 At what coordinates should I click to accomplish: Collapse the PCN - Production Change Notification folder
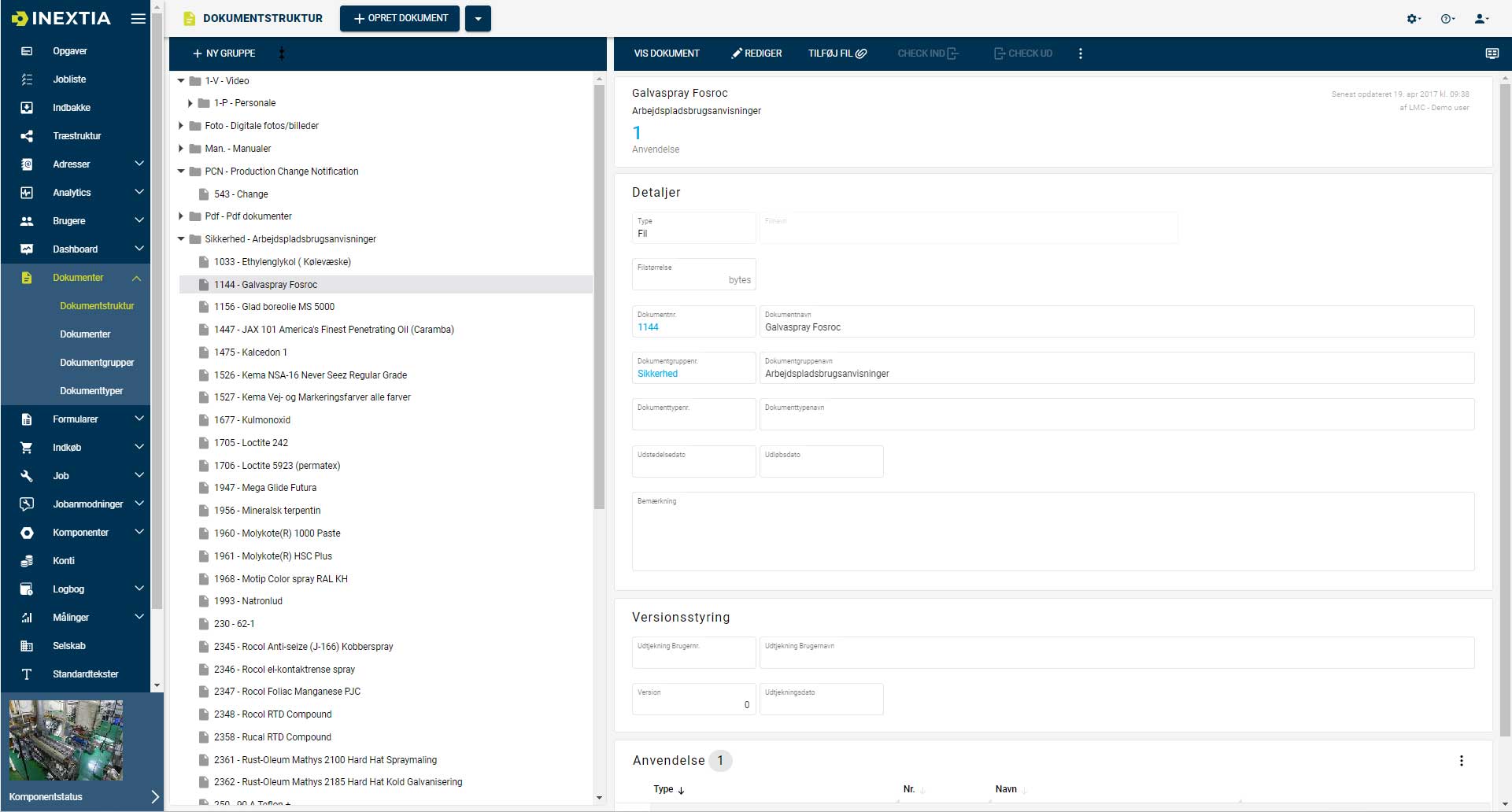(x=180, y=171)
